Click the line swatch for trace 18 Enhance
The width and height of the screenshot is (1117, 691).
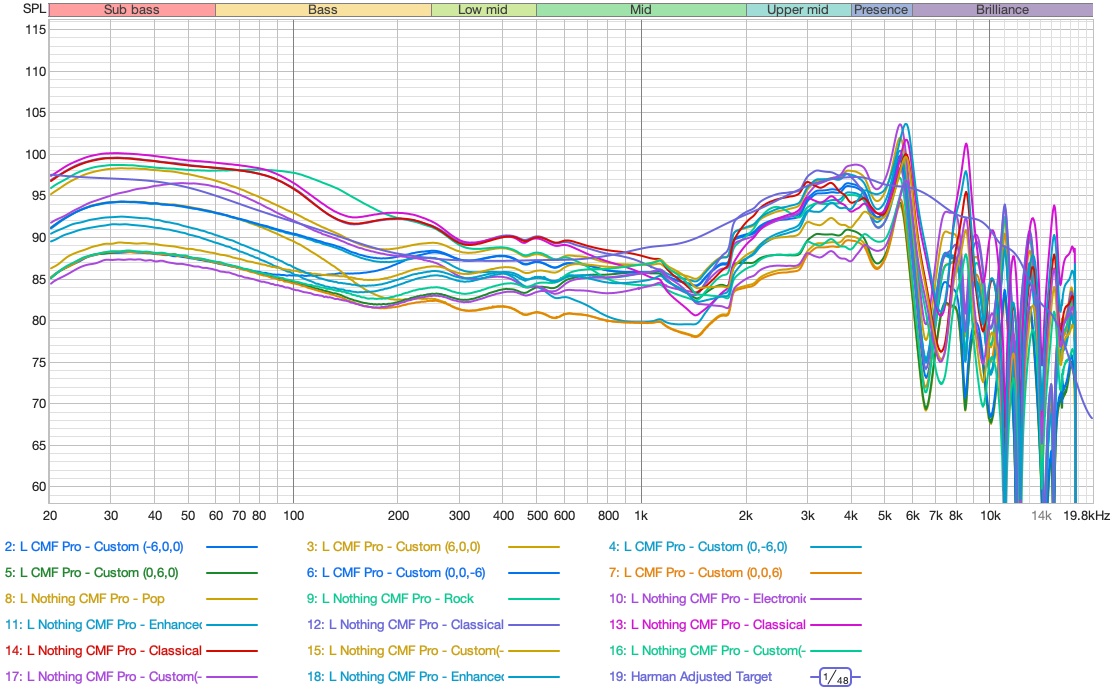coord(534,677)
